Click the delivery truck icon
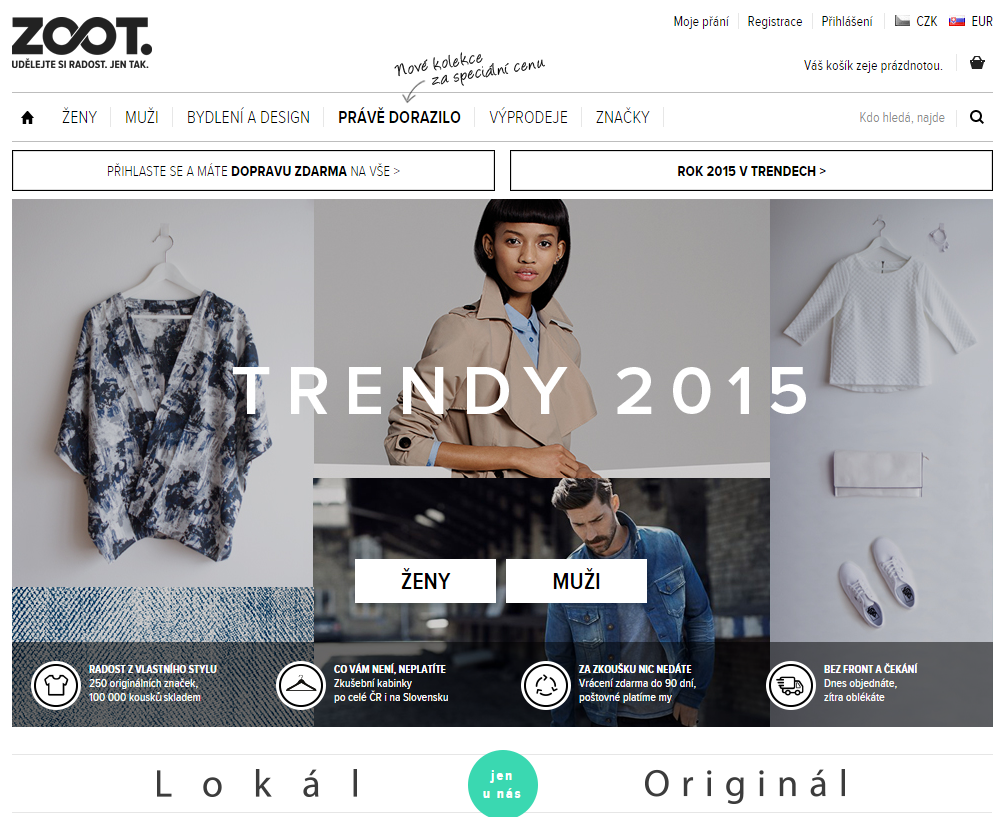The image size is (1007, 817). 791,685
